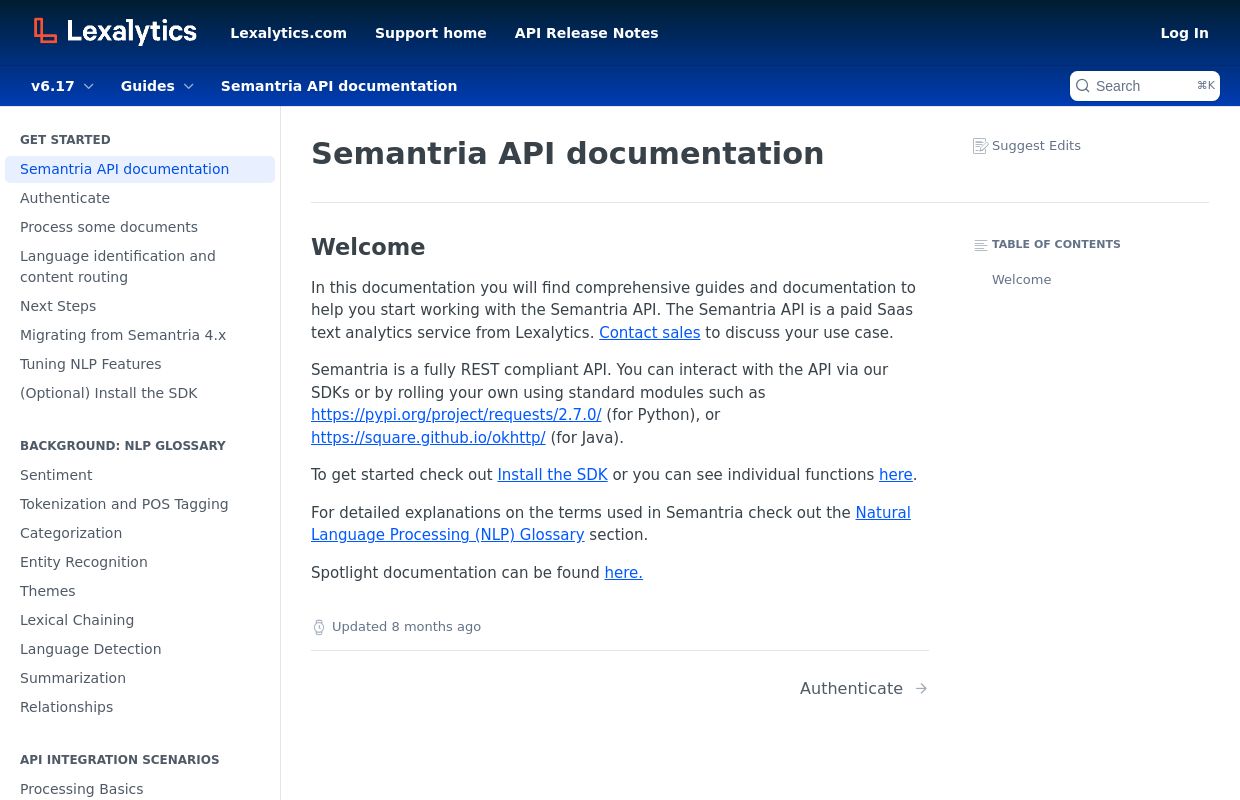Open the square.github.io okhttp link
1240x800 pixels.
[428, 437]
